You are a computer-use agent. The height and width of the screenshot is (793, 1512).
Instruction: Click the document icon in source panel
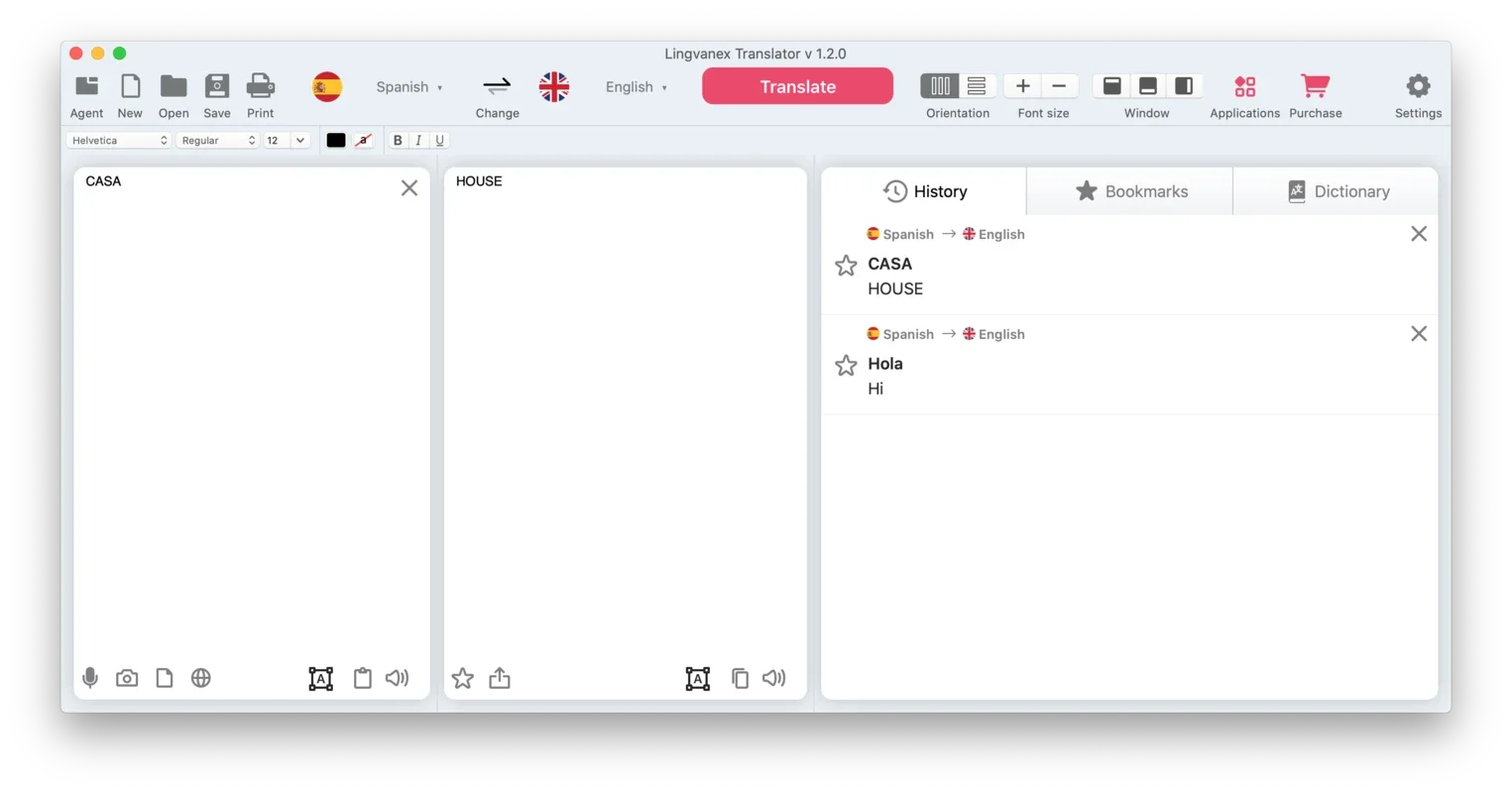[x=165, y=678]
